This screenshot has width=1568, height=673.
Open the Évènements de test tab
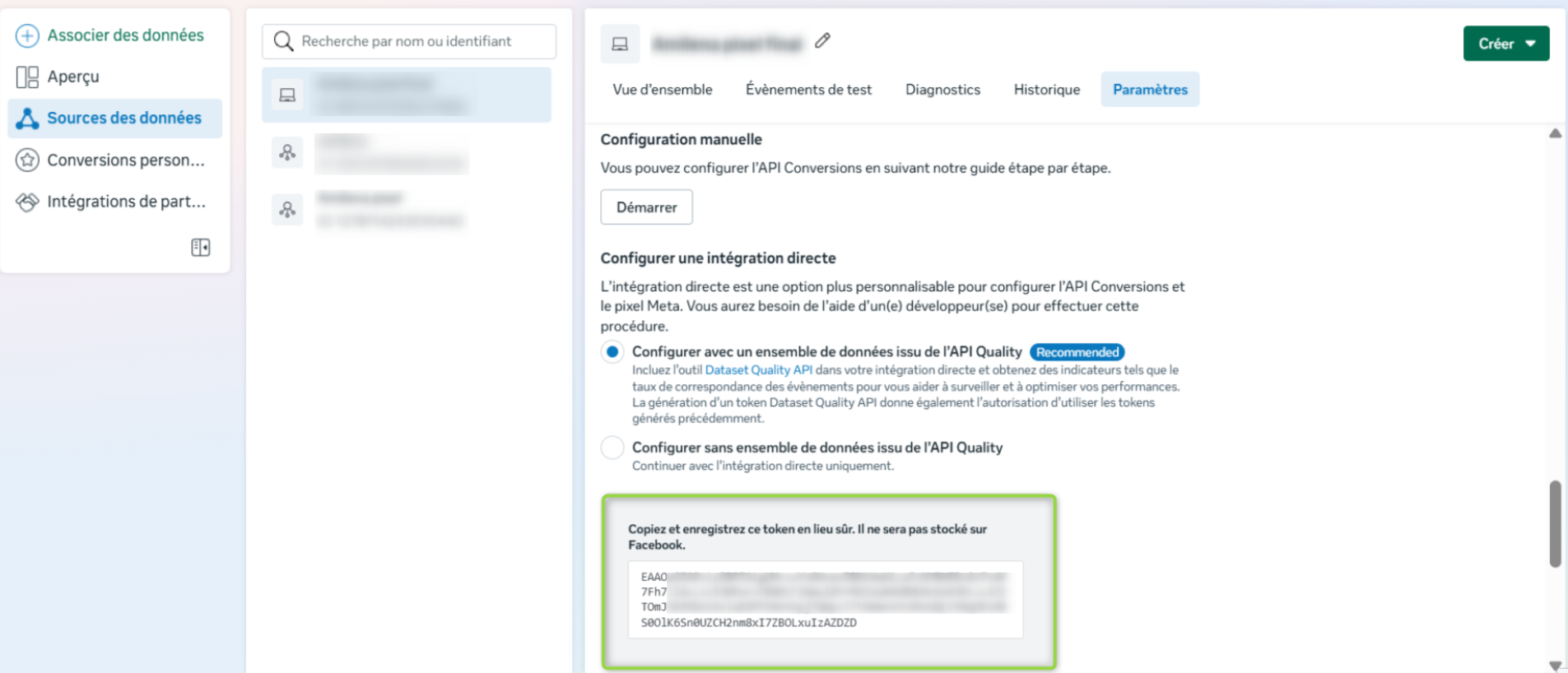click(808, 90)
